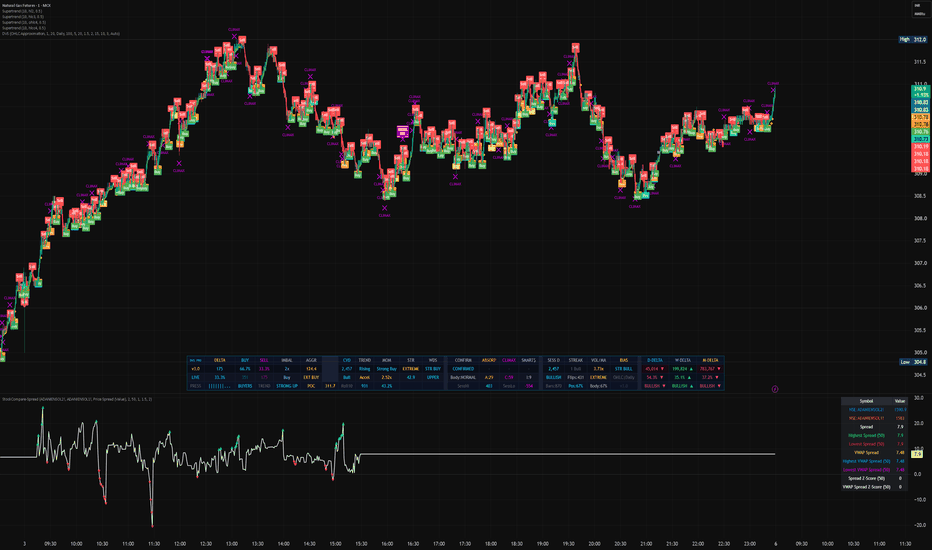Click the VOL/MA column header
The height and width of the screenshot is (550, 932).
[x=599, y=360]
